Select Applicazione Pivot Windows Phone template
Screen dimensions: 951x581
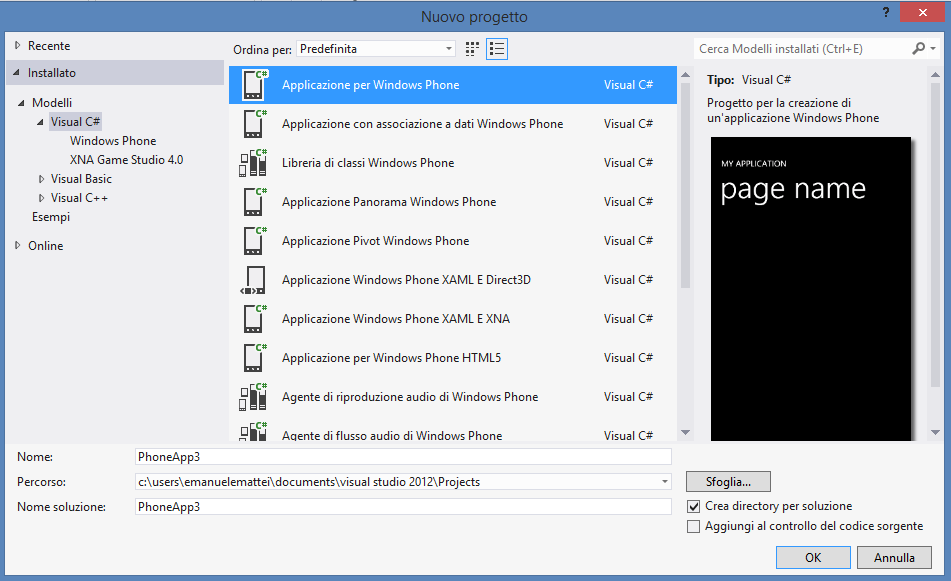click(x=452, y=241)
